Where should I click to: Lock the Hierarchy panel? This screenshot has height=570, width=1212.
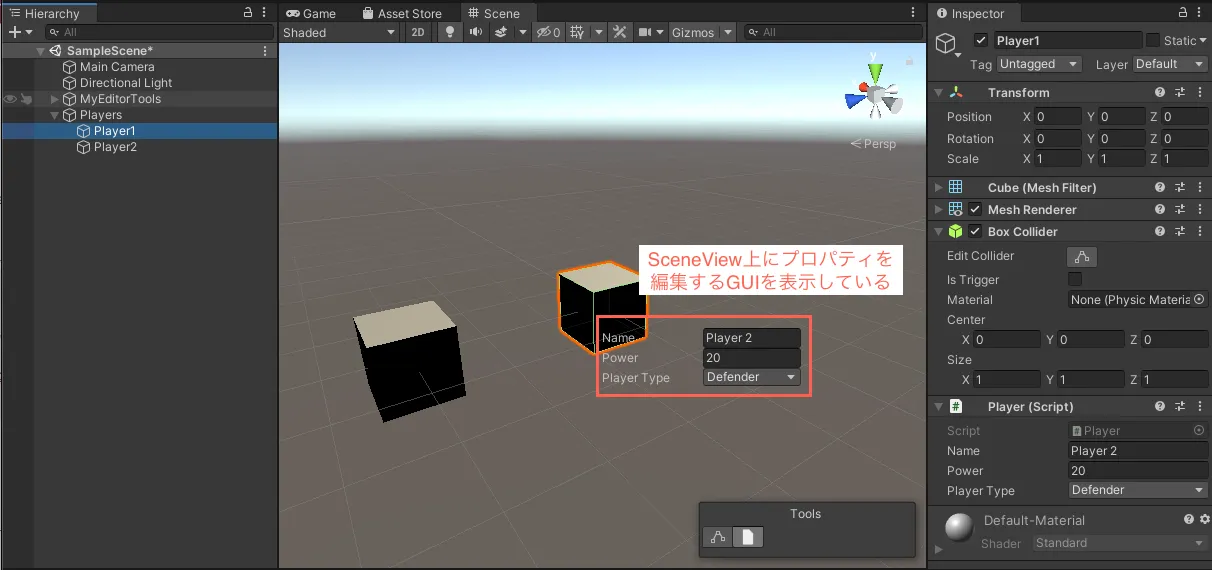pos(249,13)
